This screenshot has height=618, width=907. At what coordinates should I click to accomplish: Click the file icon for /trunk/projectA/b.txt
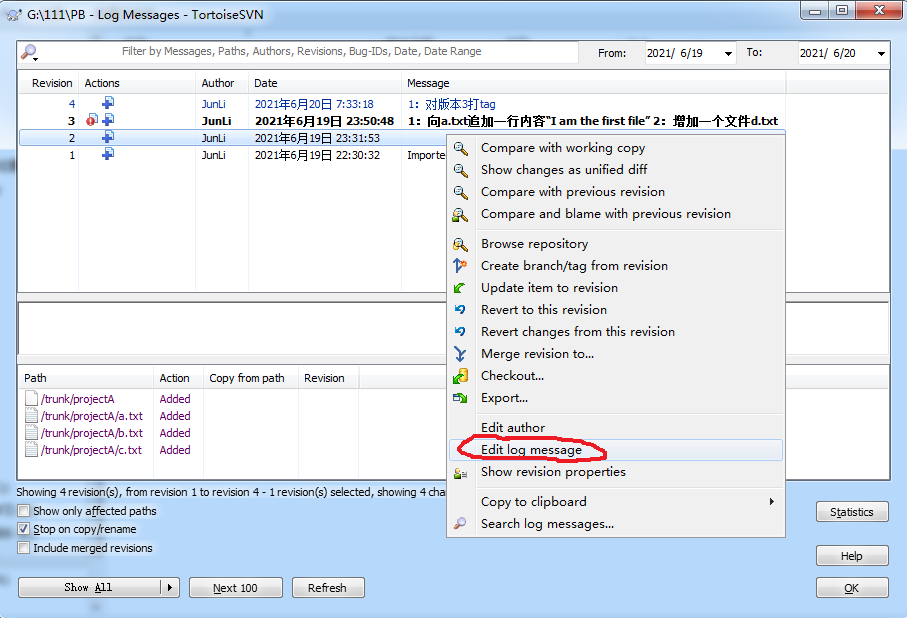pos(32,433)
